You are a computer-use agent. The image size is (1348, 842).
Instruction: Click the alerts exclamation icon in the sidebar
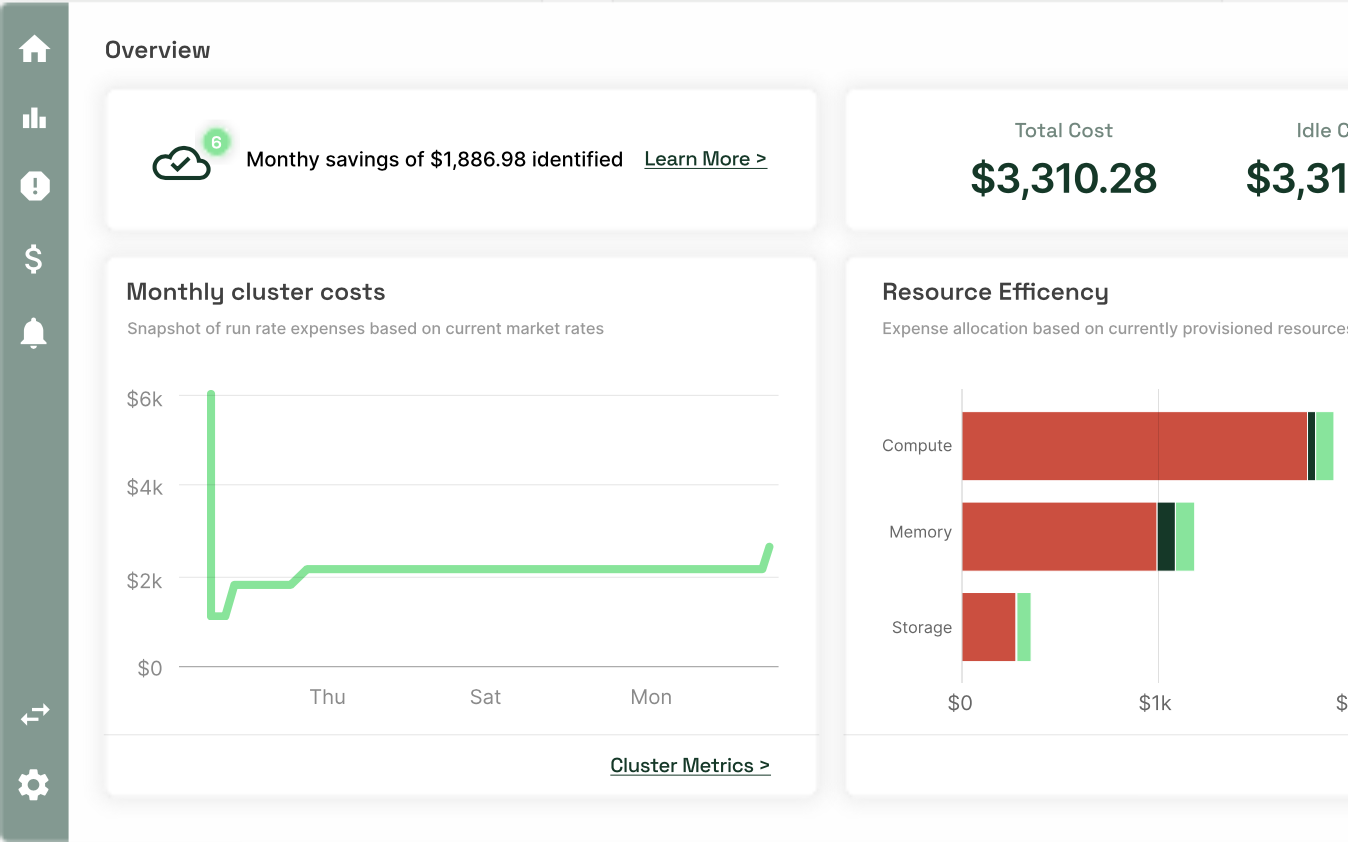tap(34, 186)
